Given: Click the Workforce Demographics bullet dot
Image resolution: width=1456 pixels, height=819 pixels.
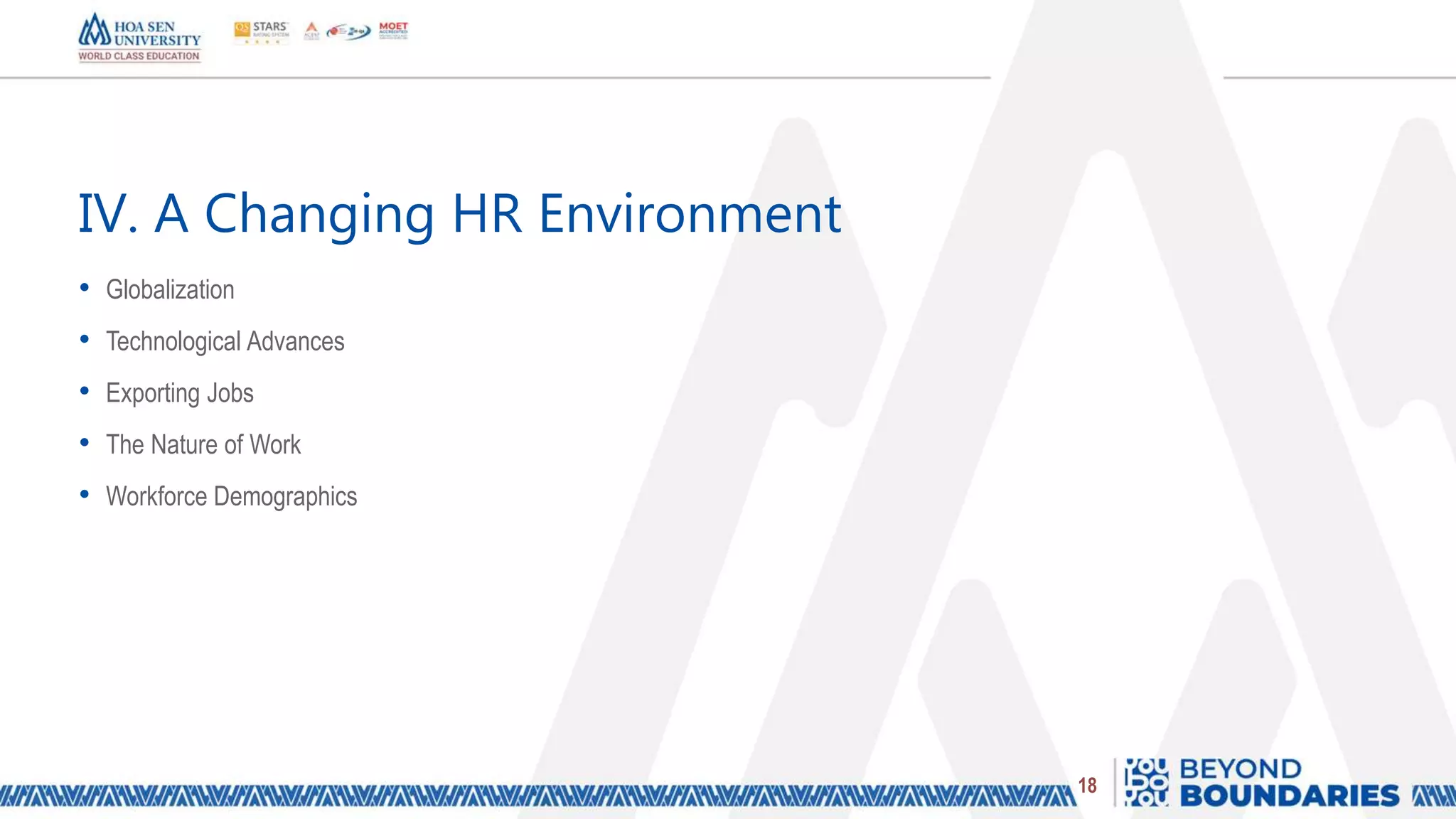Looking at the screenshot, I should pos(85,494).
